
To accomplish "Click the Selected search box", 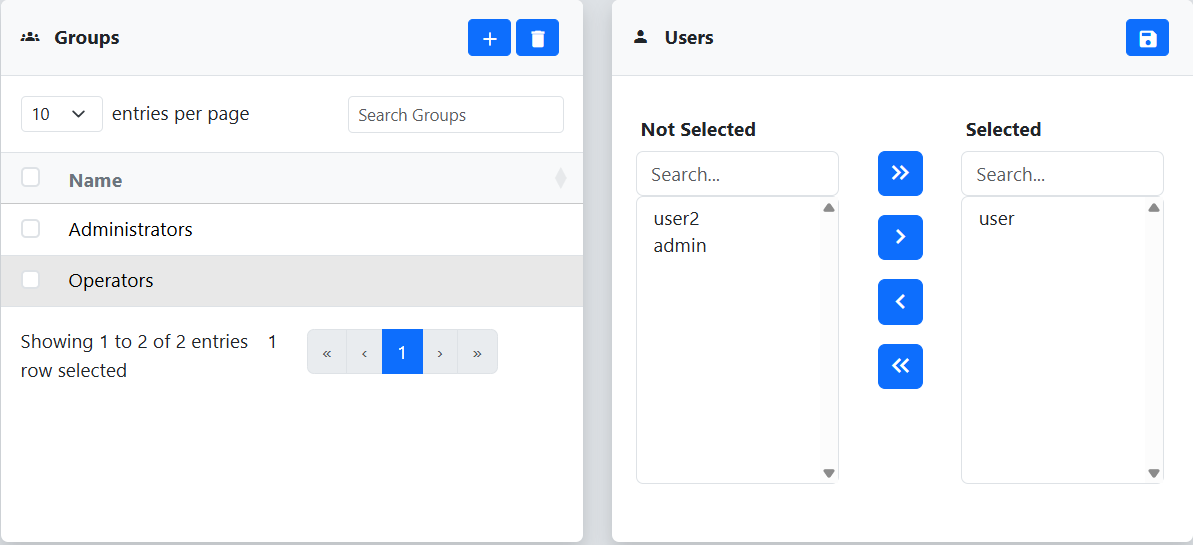I will [x=1062, y=174].
